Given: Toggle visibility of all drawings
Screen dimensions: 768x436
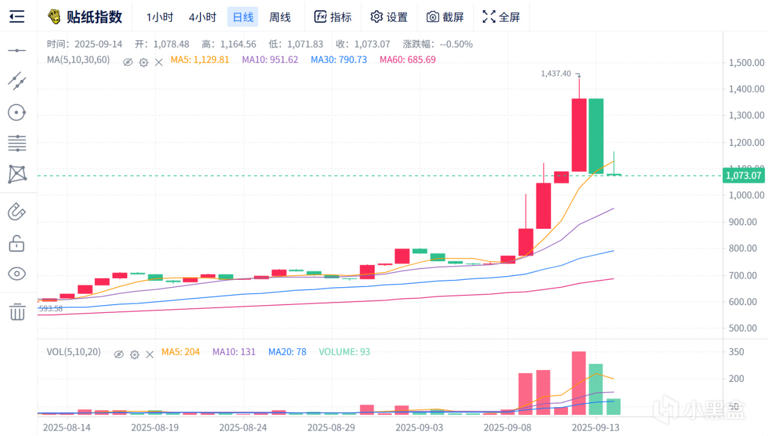Looking at the screenshot, I should [17, 274].
